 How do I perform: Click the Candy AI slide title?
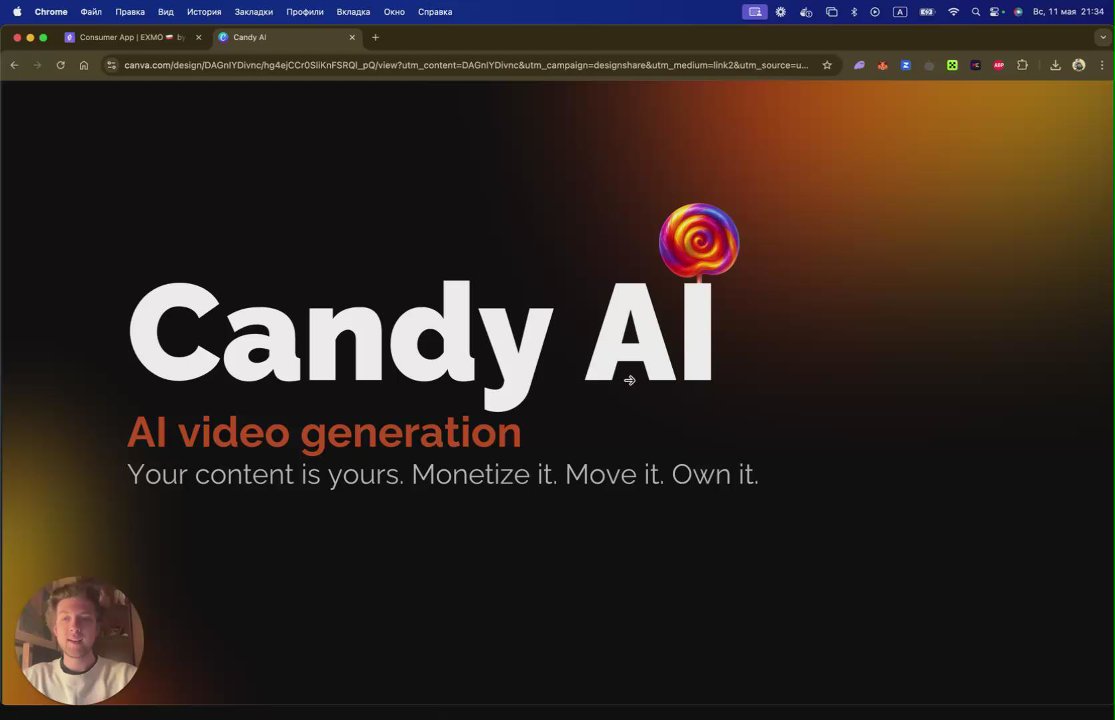point(420,345)
